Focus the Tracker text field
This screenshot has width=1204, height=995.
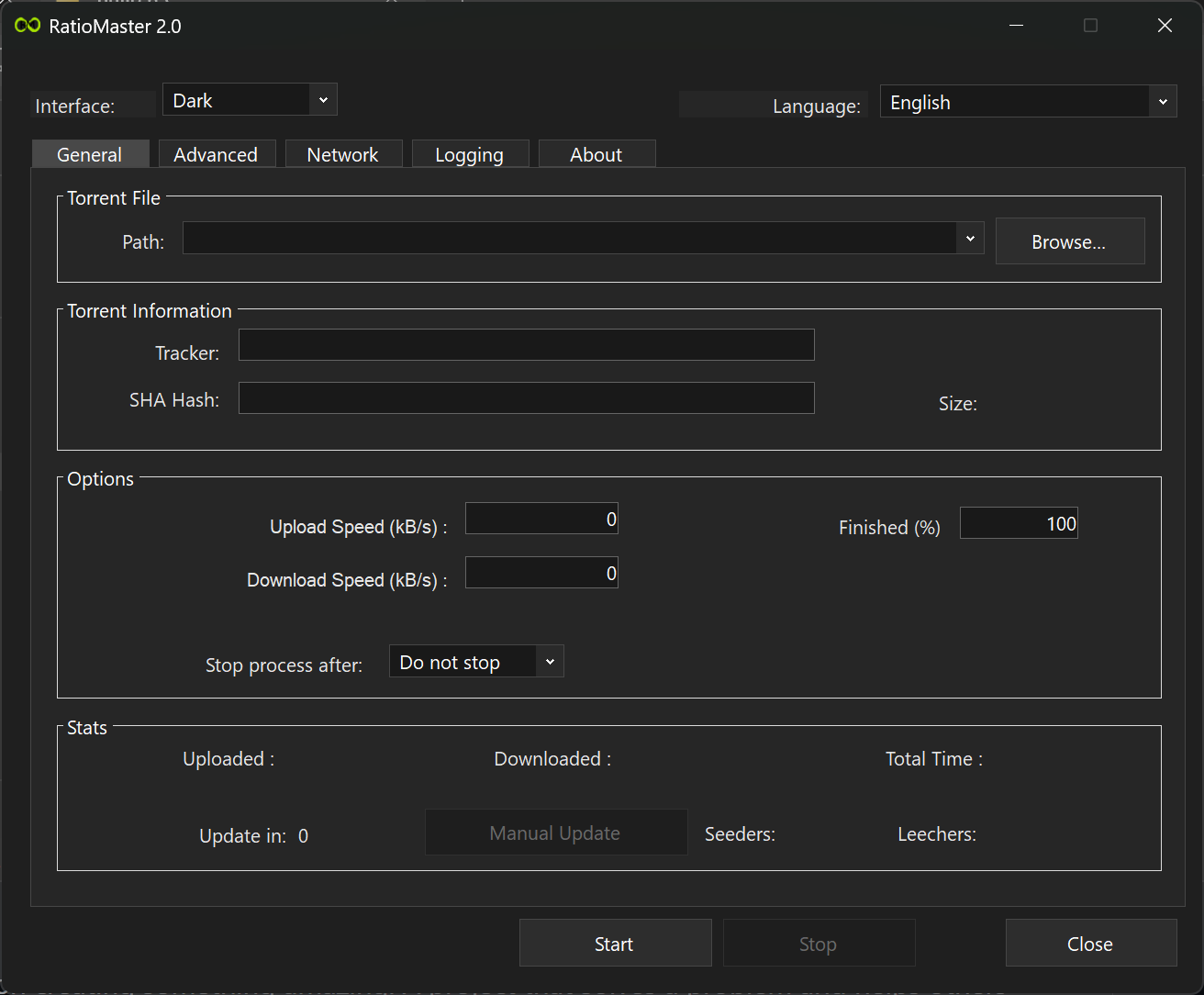(x=527, y=345)
